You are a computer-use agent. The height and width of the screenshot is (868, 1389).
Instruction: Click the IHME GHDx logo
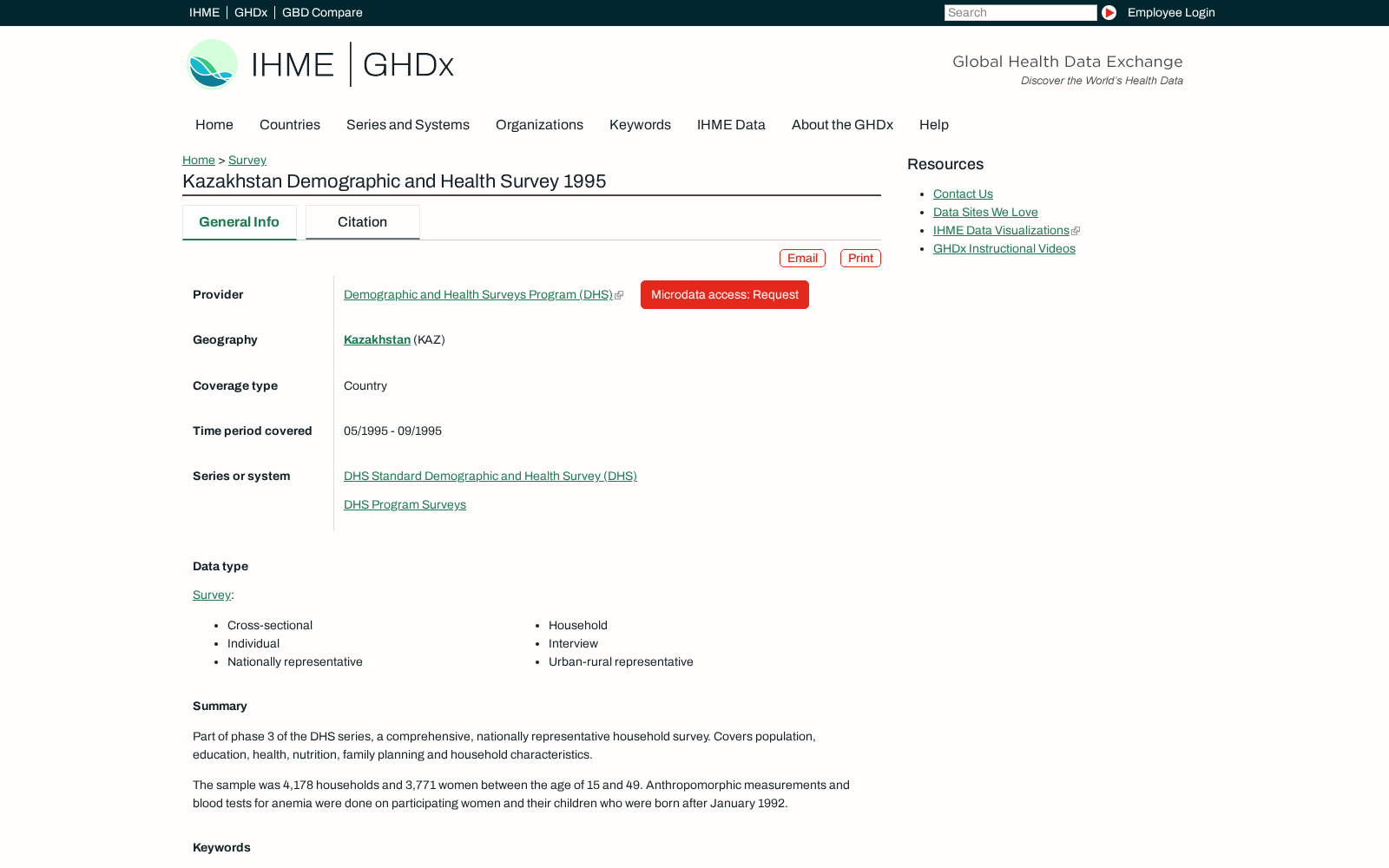(x=320, y=64)
